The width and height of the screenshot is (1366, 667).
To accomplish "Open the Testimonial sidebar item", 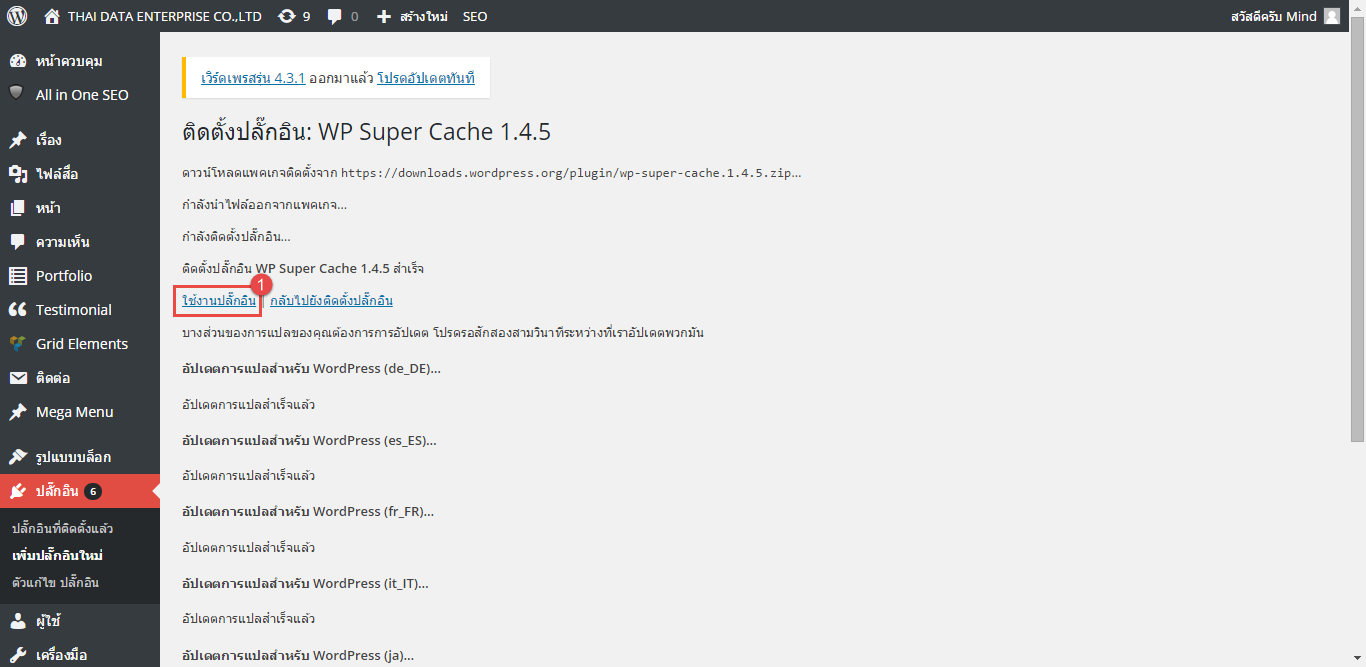I will coord(73,310).
